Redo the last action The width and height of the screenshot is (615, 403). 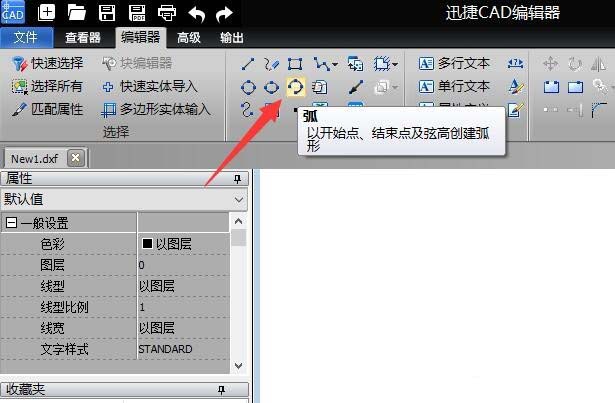click(x=224, y=14)
